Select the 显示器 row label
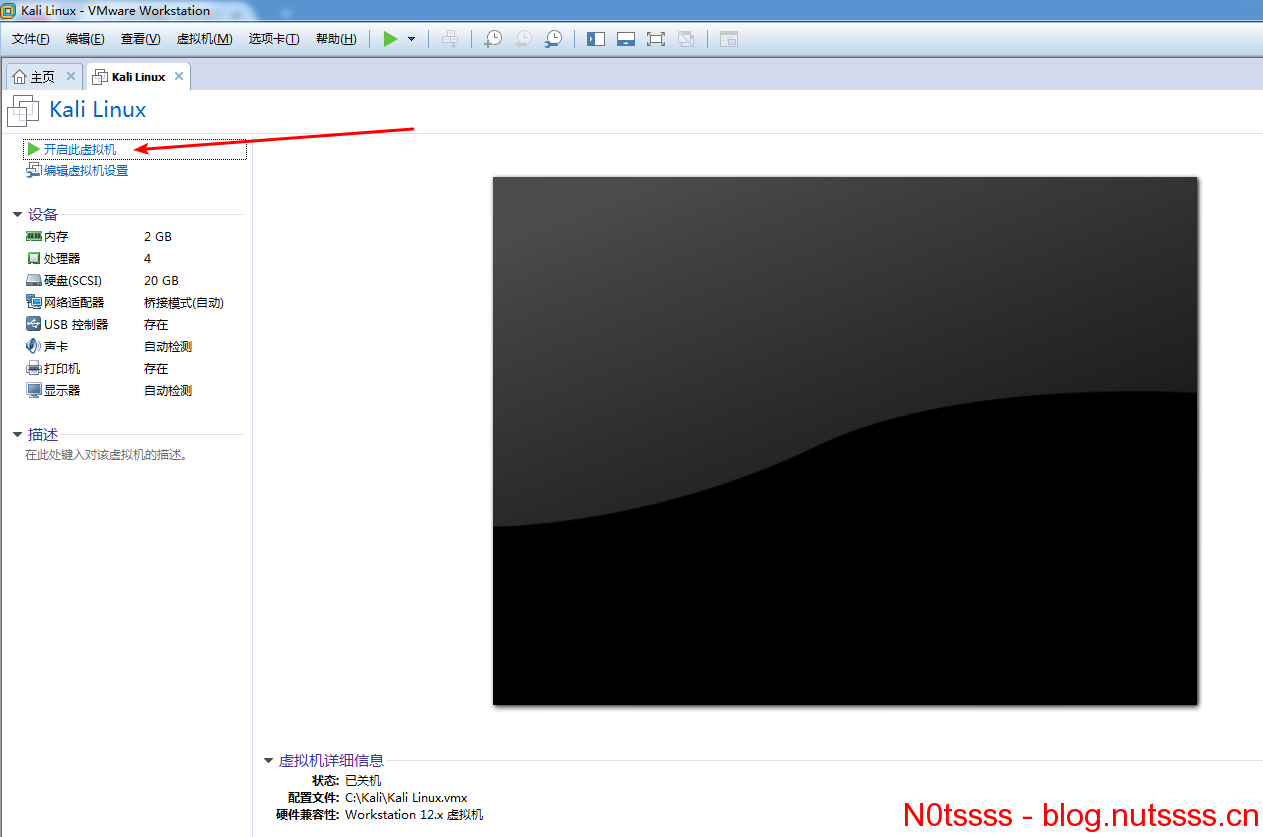This screenshot has width=1263, height=837. (62, 391)
